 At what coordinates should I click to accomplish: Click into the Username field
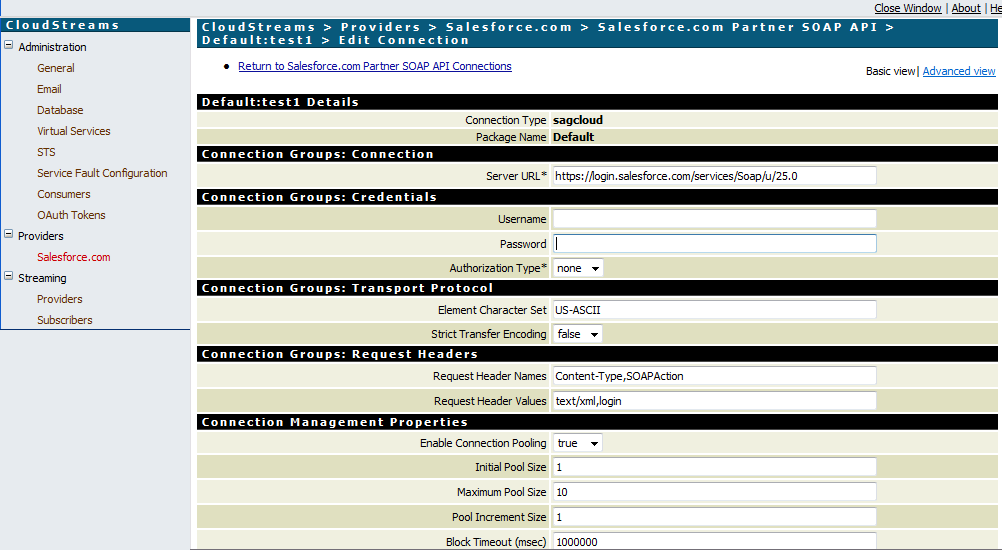(714, 218)
